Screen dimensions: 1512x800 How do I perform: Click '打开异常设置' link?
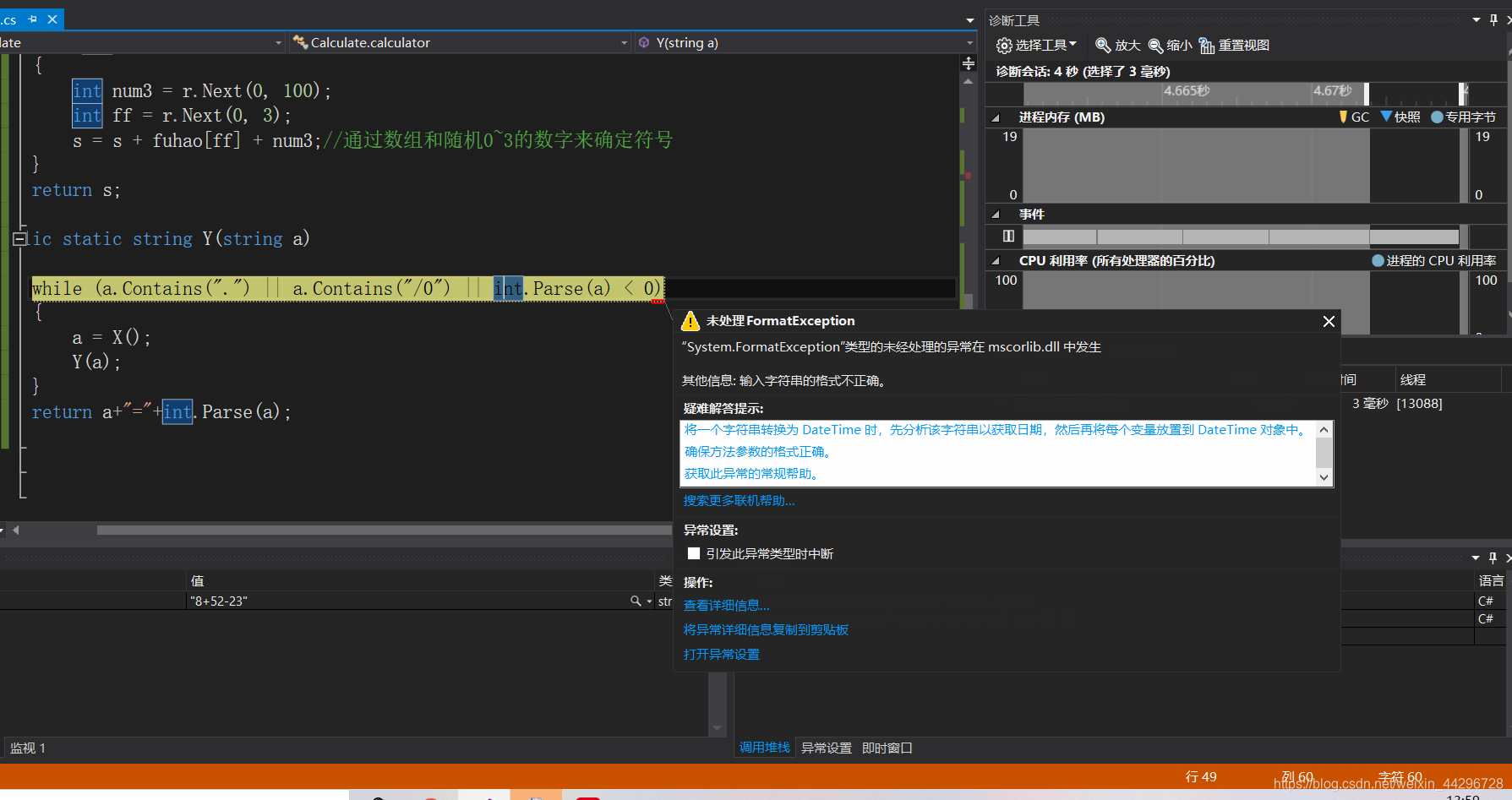(x=721, y=655)
